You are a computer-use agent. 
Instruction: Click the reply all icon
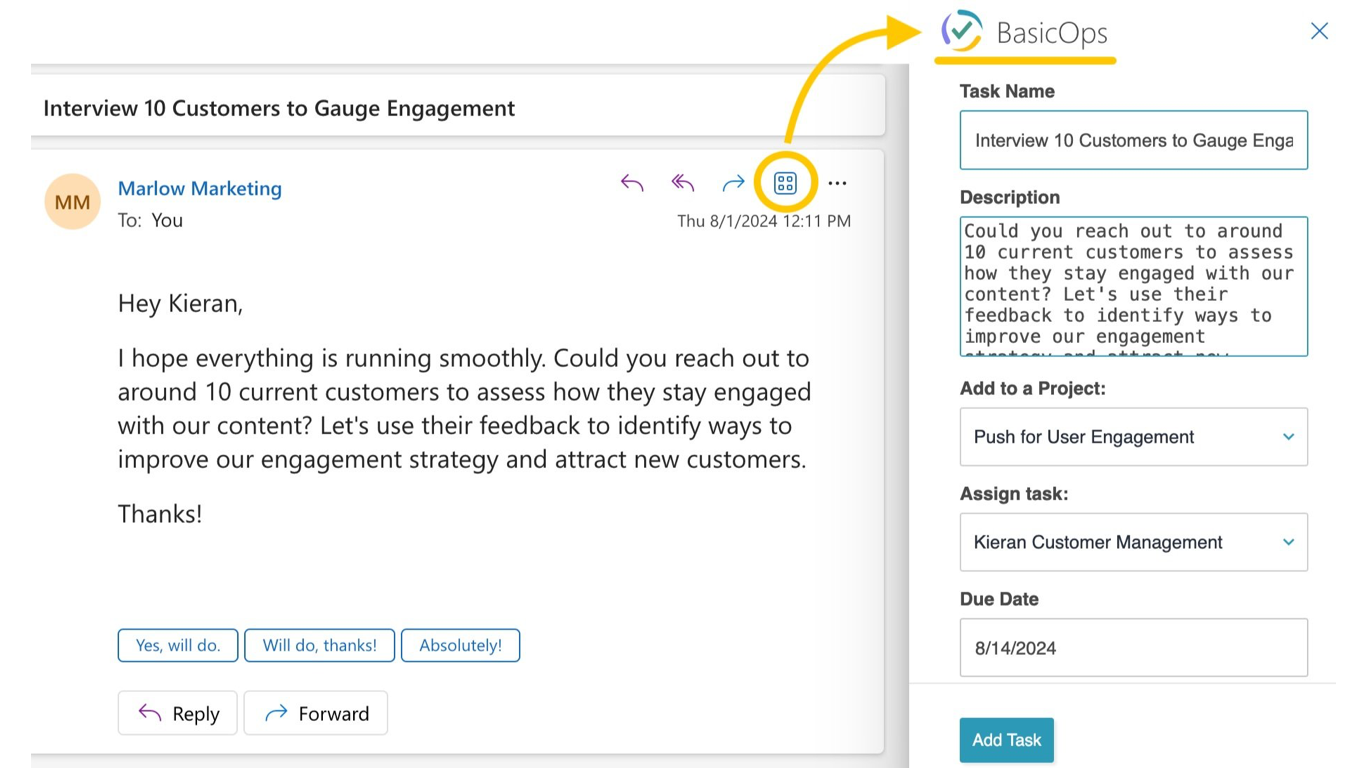coord(683,183)
